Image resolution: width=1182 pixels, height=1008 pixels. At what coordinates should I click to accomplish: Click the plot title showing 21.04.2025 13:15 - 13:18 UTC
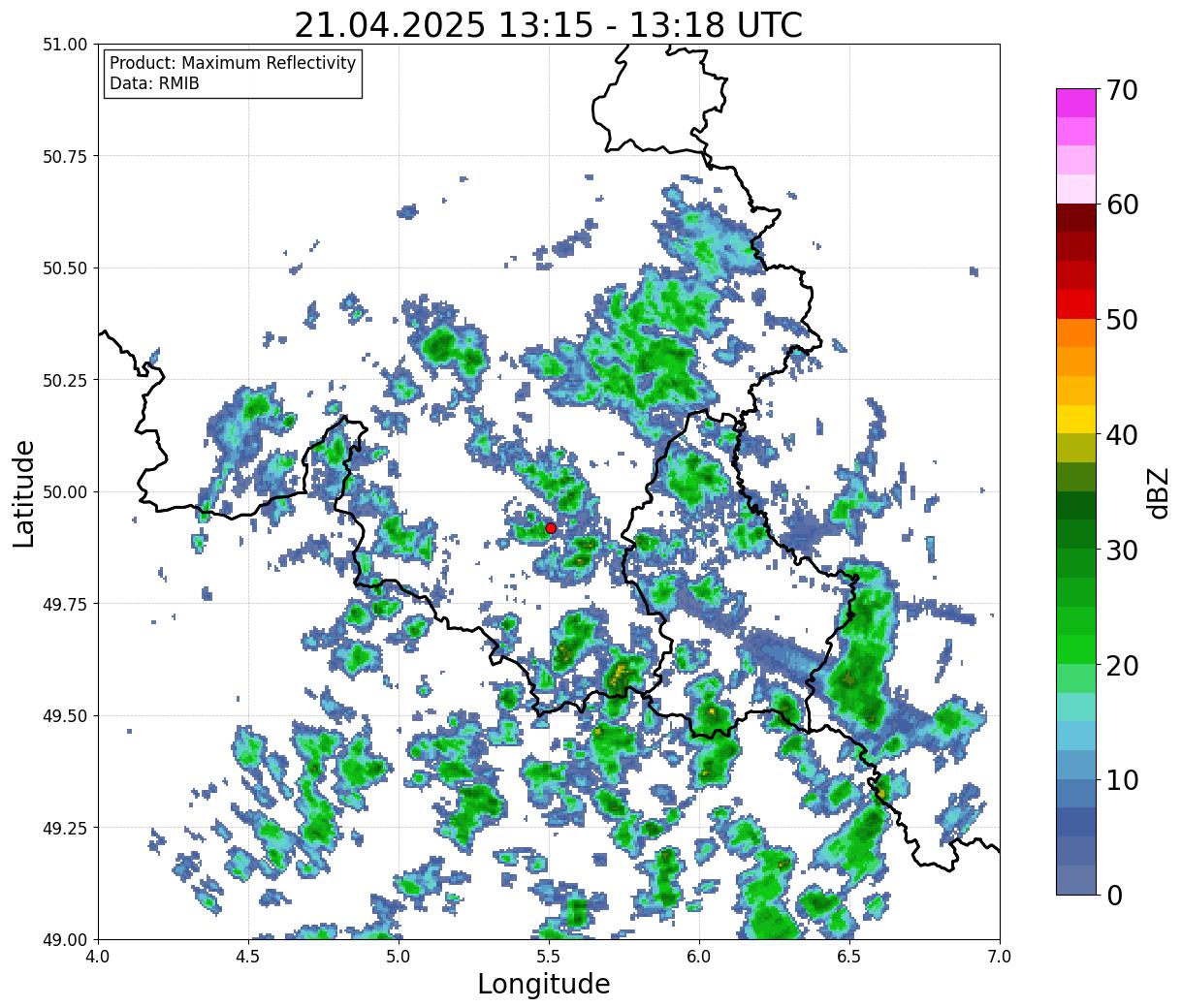pos(548,24)
